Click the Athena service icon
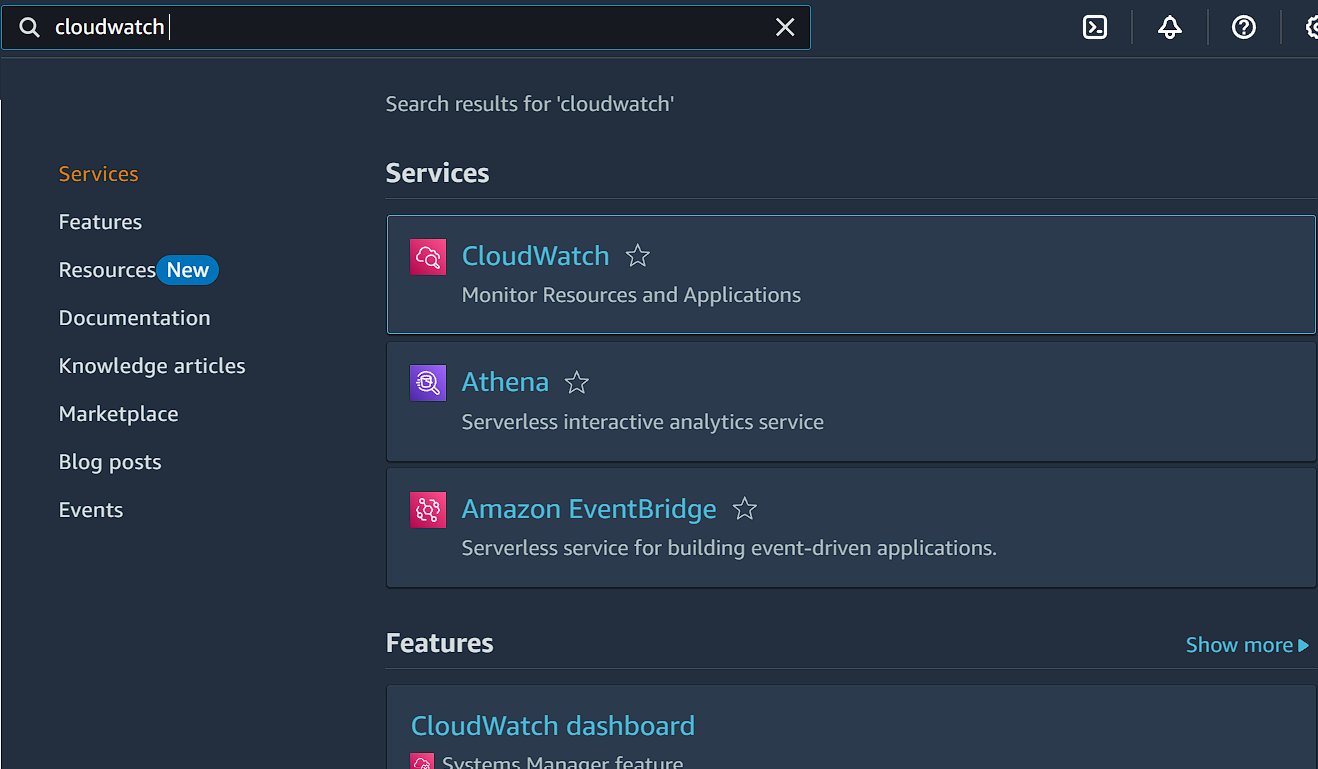 point(428,383)
